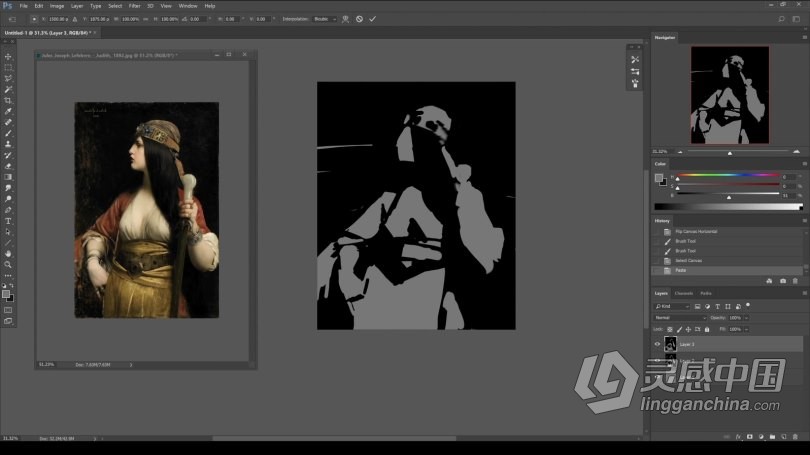810x455 pixels.
Task: Open the Filter menu
Action: [x=134, y=6]
